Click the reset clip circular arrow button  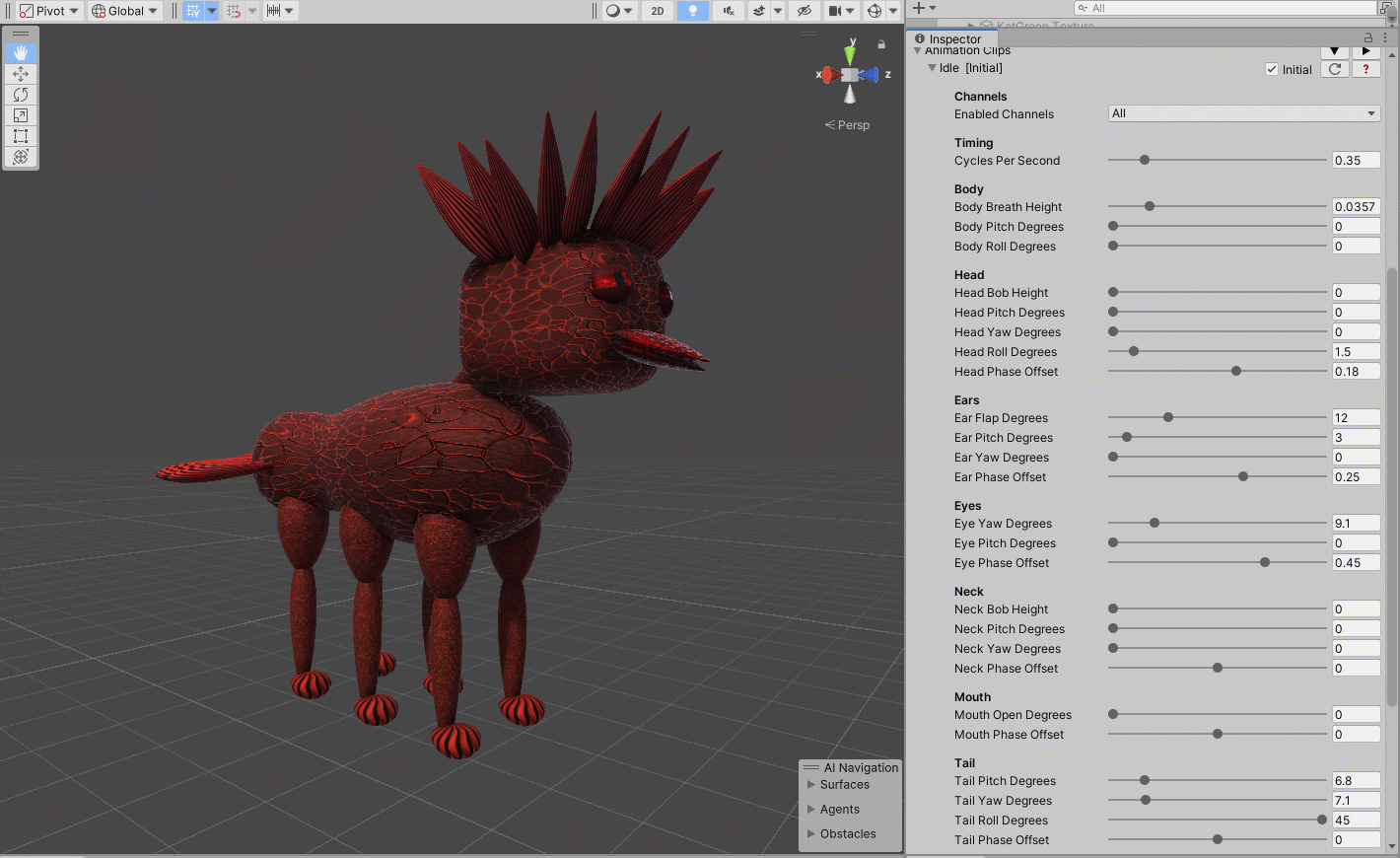(x=1335, y=69)
